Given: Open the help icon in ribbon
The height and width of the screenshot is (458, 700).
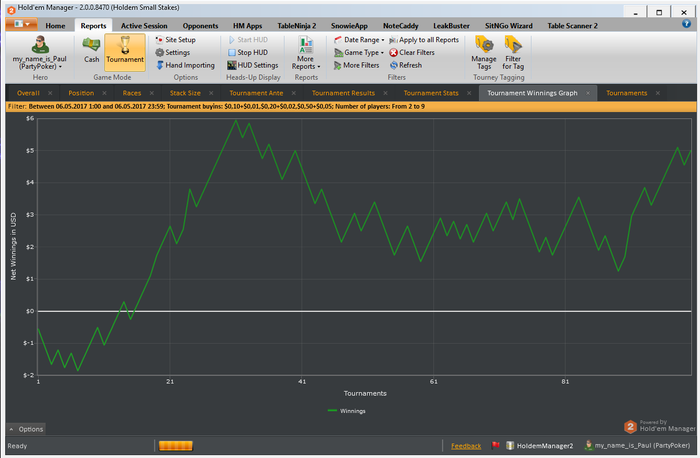Looking at the screenshot, I should 686,24.
